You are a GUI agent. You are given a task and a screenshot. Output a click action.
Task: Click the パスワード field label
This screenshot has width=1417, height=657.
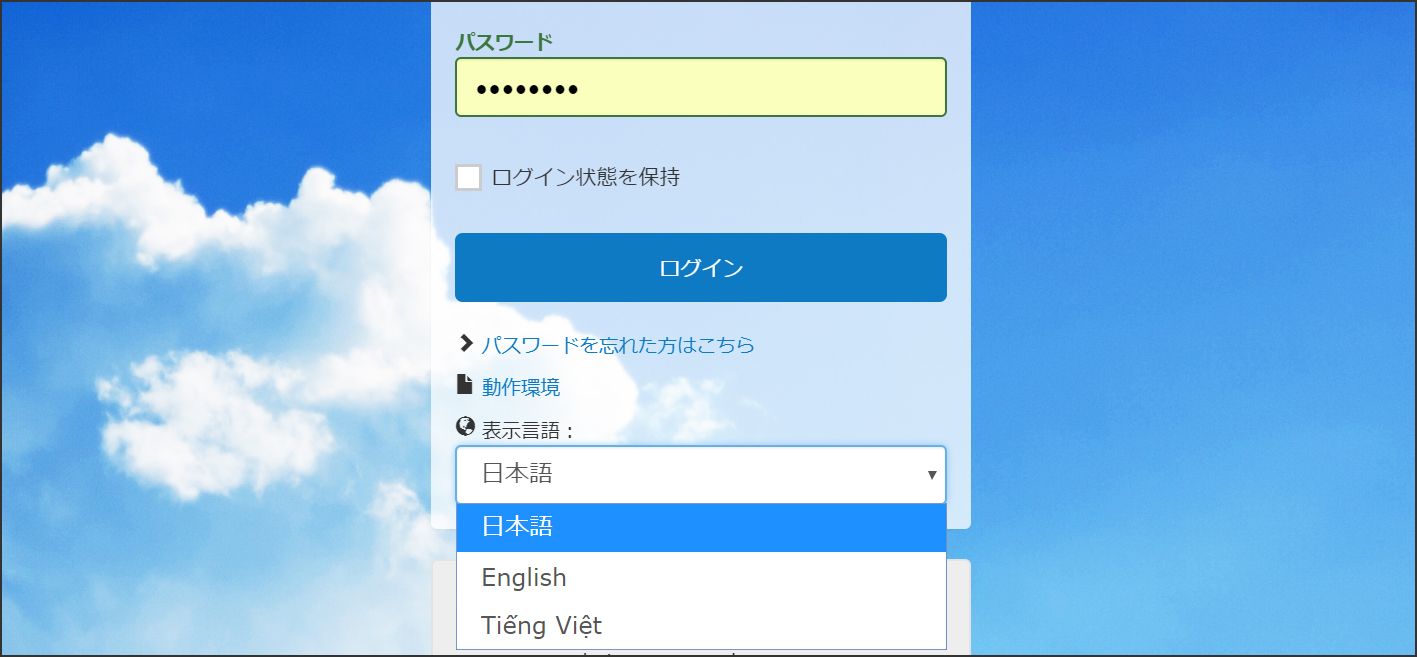(x=504, y=42)
